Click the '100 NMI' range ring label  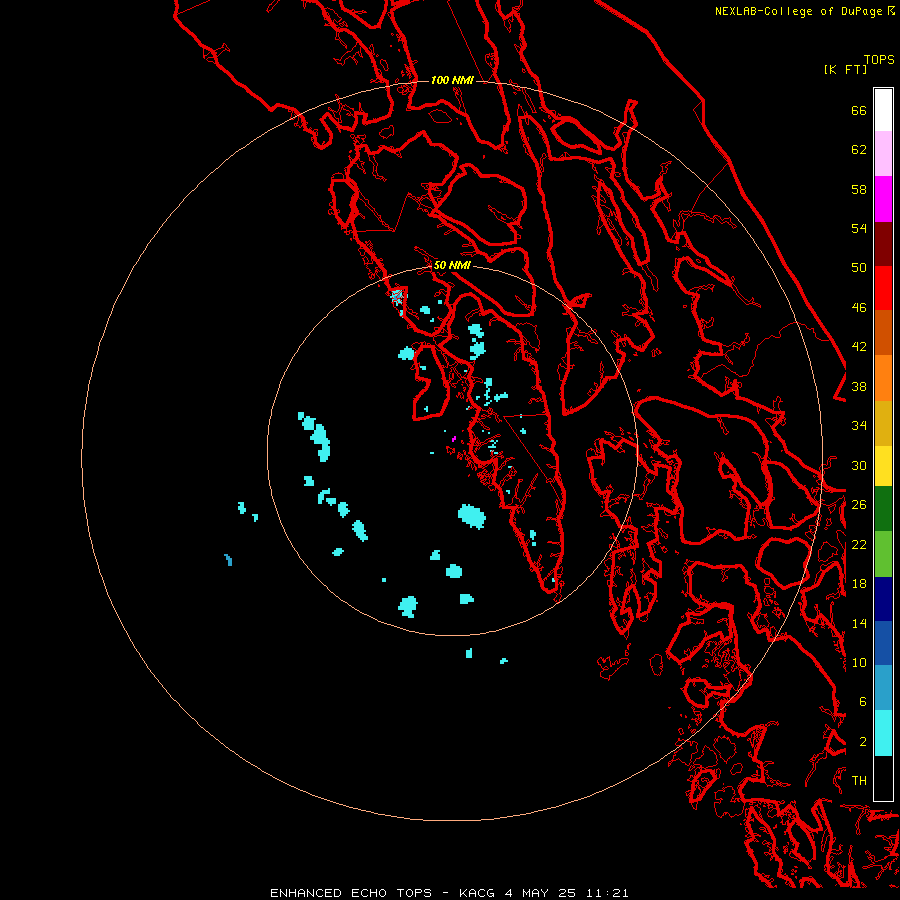point(452,80)
